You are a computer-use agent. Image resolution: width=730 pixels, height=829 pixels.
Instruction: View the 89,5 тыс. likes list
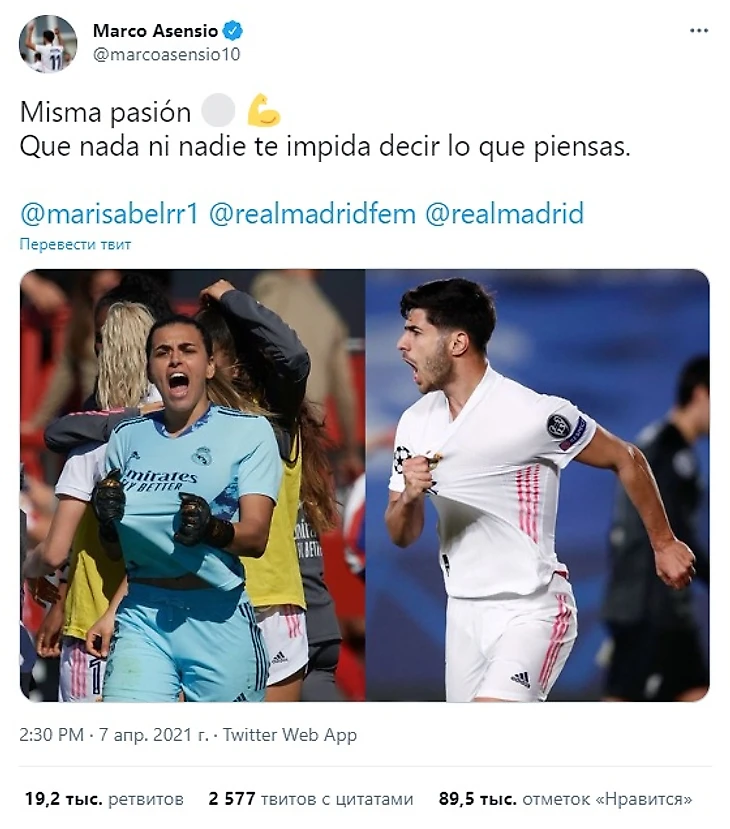click(x=565, y=799)
